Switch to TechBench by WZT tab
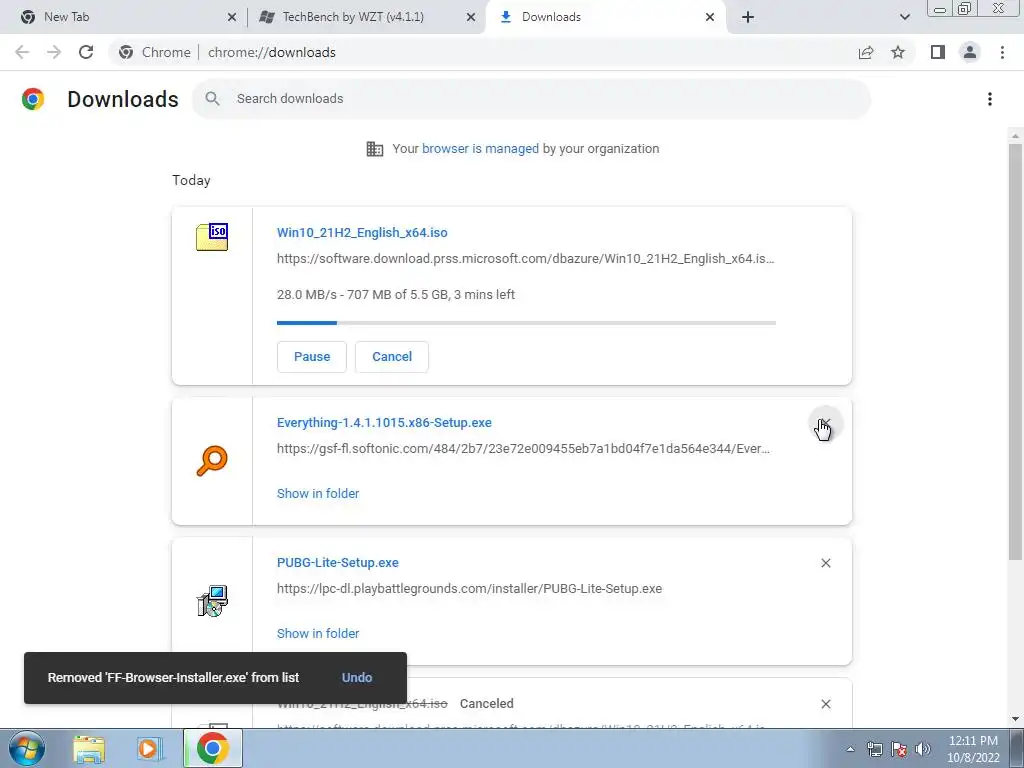Screen dimensions: 1024x768 366,17
